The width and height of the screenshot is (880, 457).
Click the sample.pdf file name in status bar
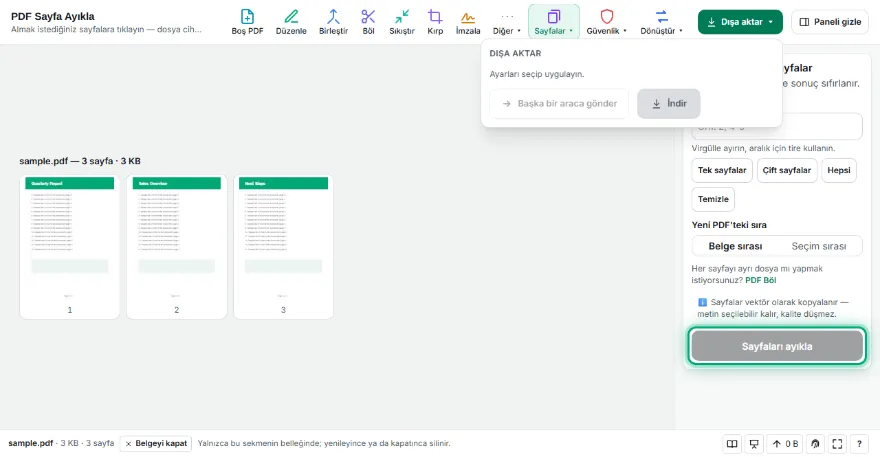pyautogui.click(x=30, y=443)
